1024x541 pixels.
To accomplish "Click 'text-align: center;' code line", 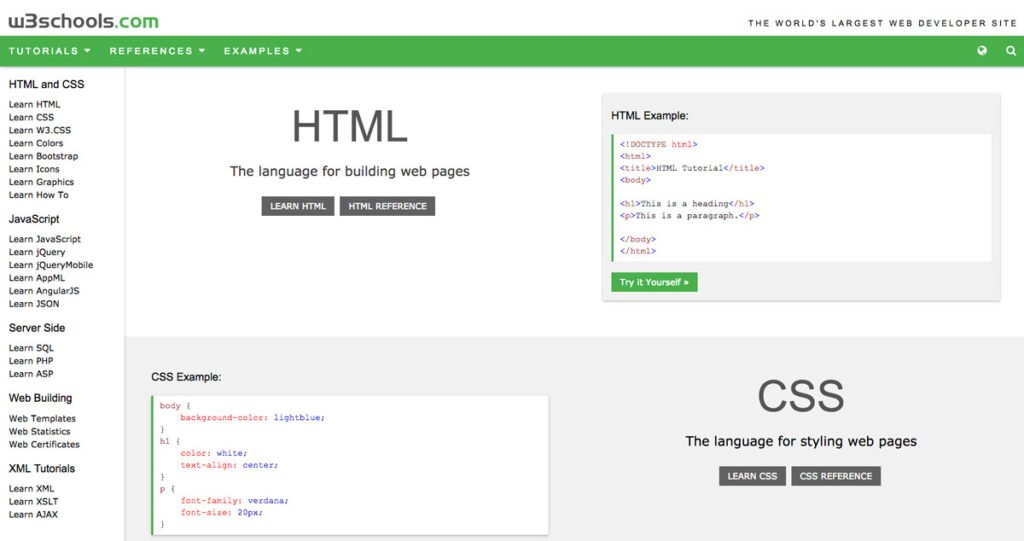I will (x=229, y=465).
